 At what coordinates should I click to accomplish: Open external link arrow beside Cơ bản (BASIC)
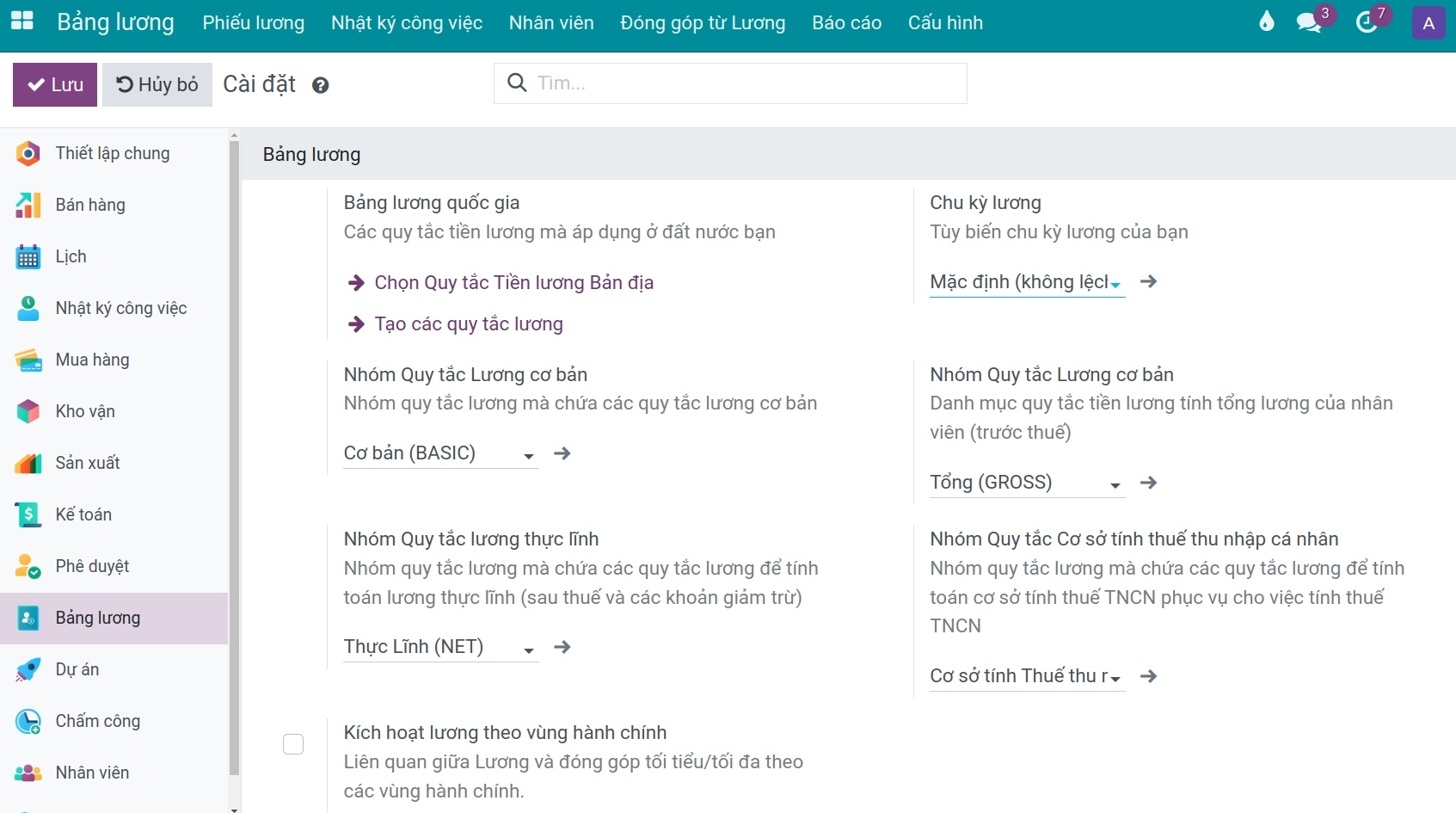click(562, 453)
